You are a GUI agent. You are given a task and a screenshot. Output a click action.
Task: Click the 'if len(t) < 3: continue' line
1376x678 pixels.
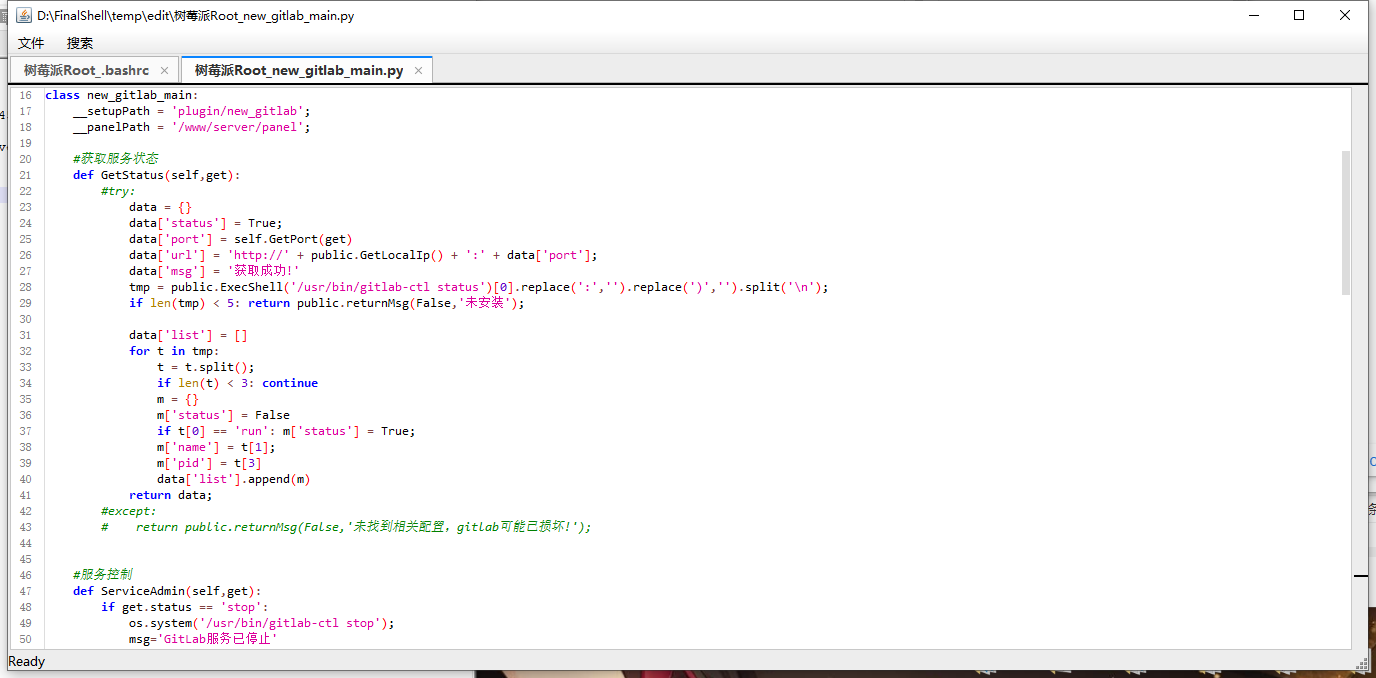click(237, 383)
